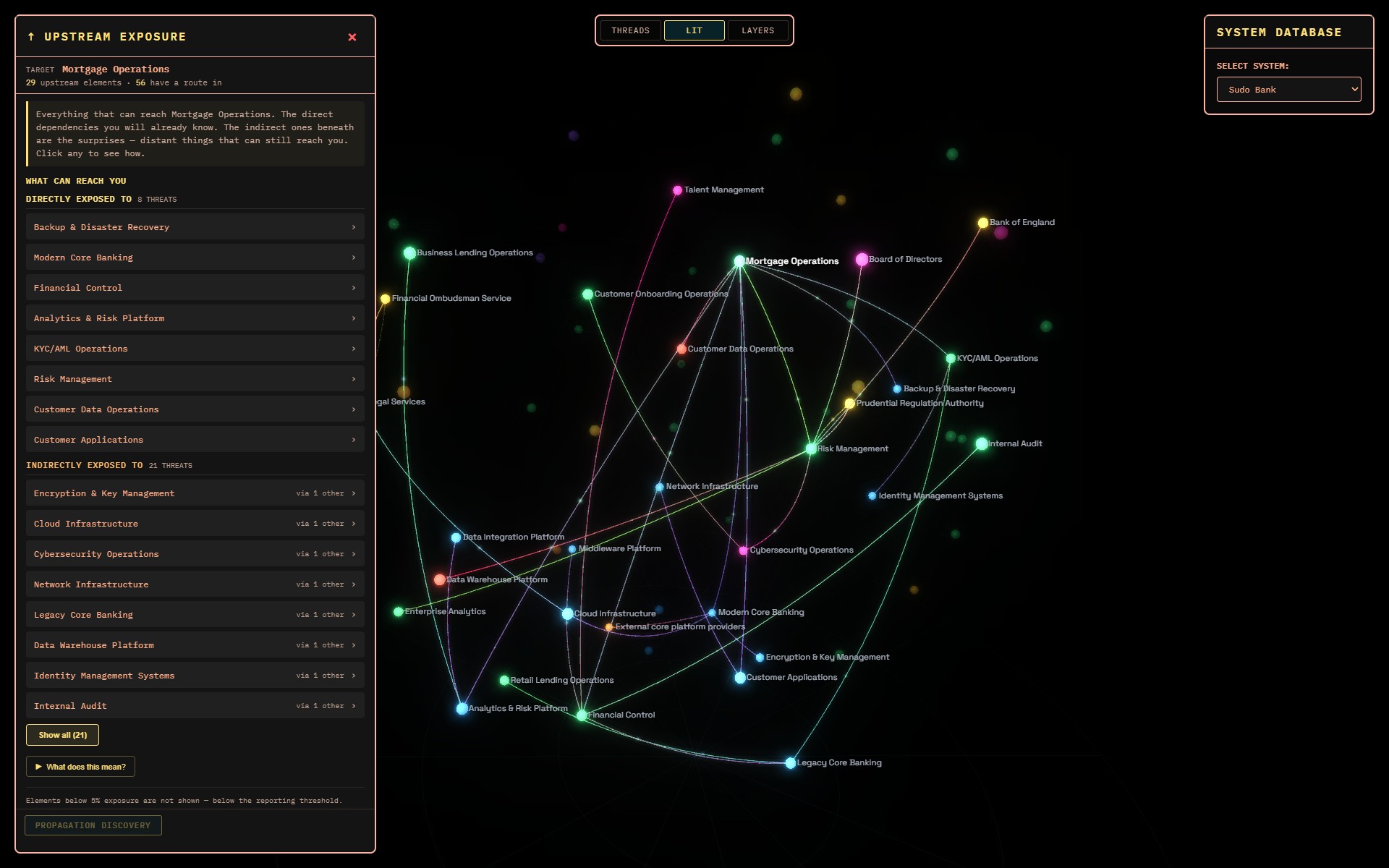
Task: Expand Encryption & Key Management indirect row
Action: coord(195,493)
